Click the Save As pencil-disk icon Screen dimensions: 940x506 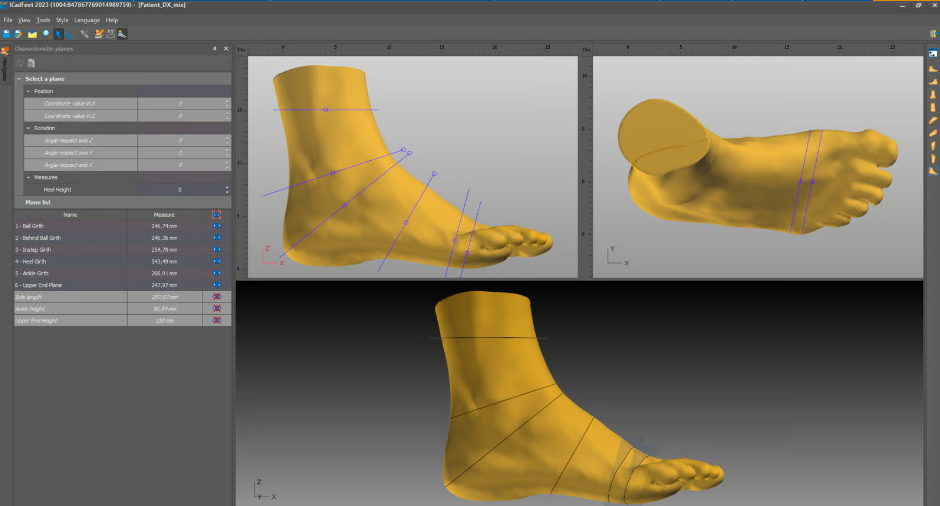point(19,34)
